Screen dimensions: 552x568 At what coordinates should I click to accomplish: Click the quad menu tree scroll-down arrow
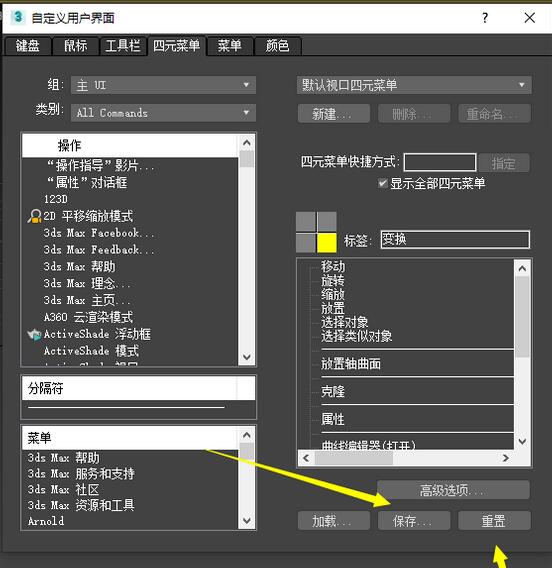[522, 441]
